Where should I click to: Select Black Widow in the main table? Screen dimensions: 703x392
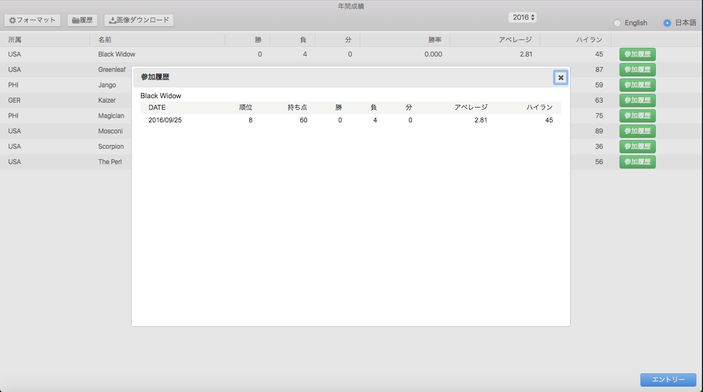117,54
